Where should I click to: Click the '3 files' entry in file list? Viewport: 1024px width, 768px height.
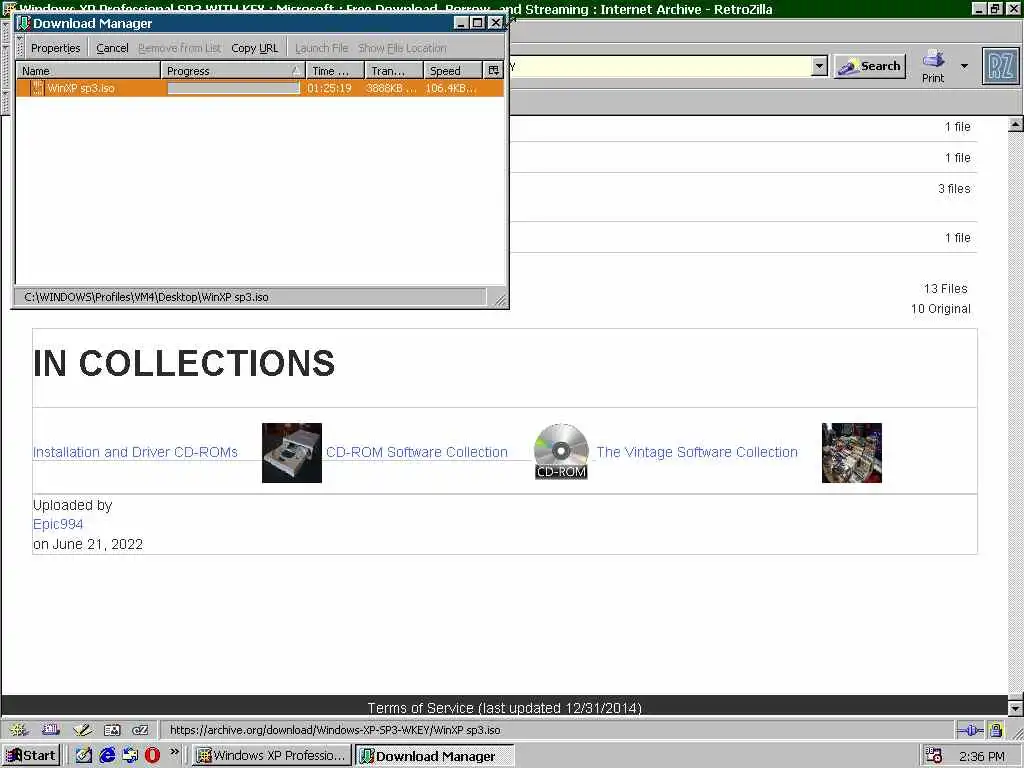click(x=954, y=189)
